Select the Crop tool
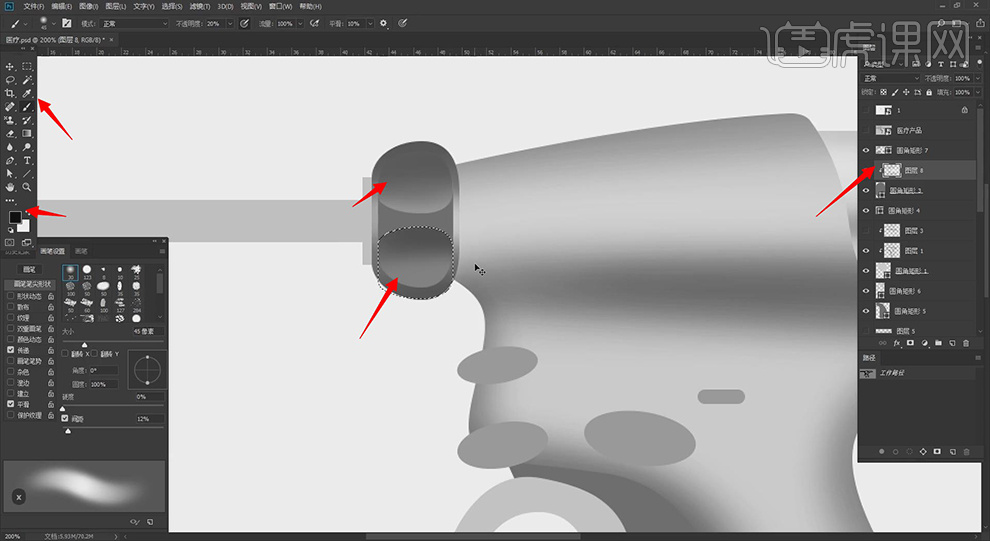The width and height of the screenshot is (990, 541). pyautogui.click(x=10, y=93)
